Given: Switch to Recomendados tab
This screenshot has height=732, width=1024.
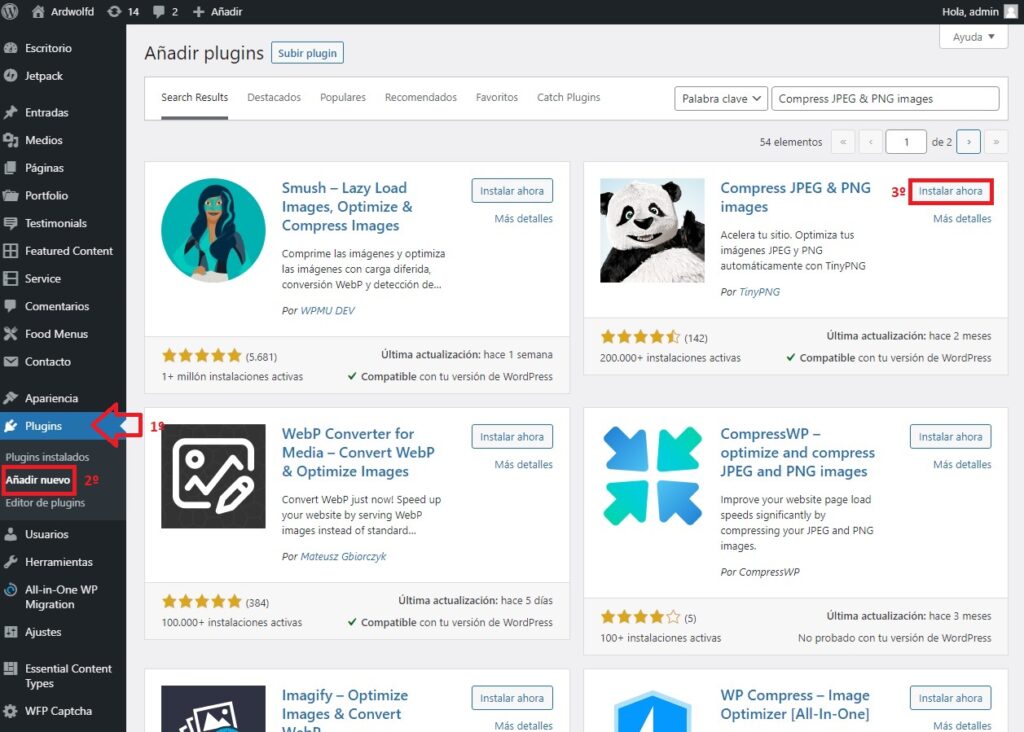Looking at the screenshot, I should [x=421, y=97].
